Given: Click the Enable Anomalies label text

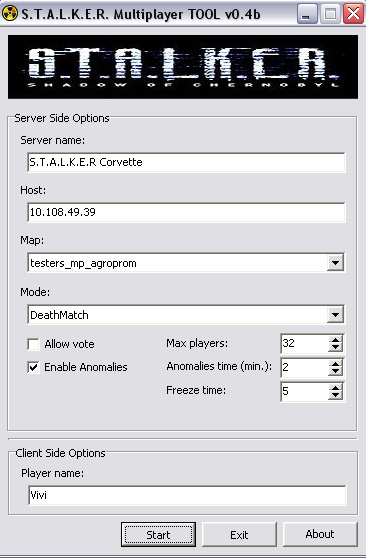Looking at the screenshot, I should click(86, 367).
